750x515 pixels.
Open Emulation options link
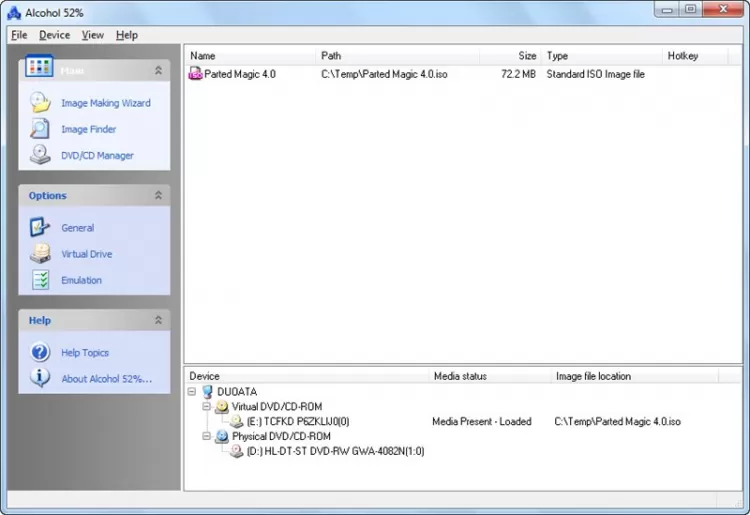point(81,280)
